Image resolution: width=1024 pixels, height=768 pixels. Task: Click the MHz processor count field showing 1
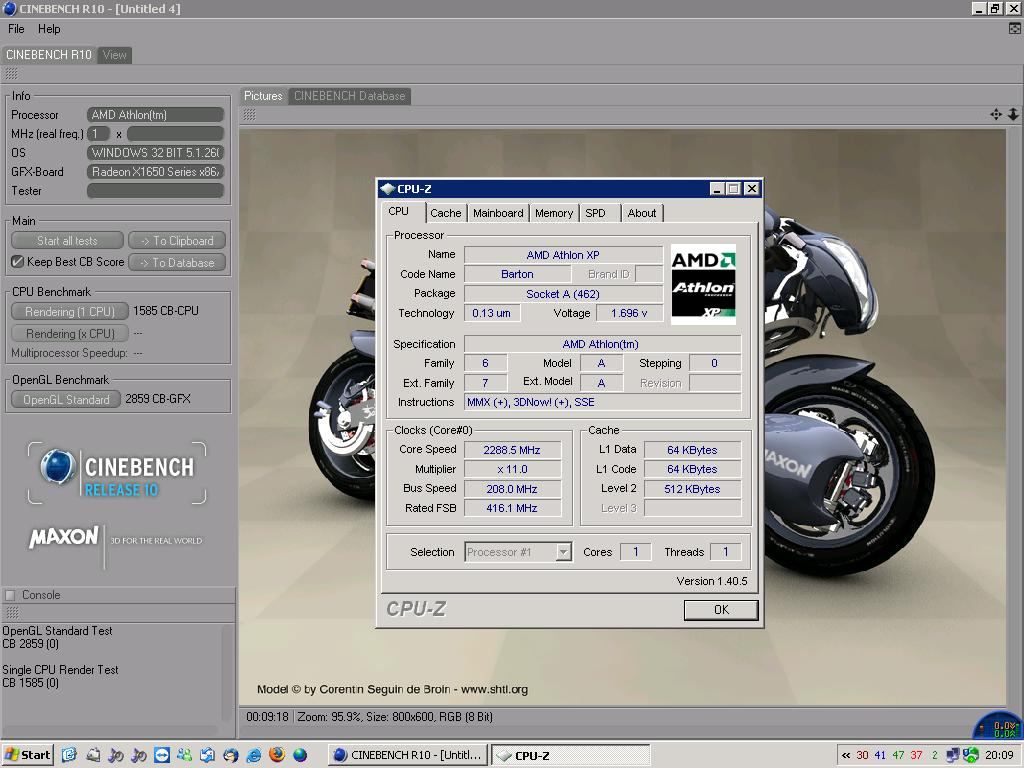pyautogui.click(x=99, y=134)
